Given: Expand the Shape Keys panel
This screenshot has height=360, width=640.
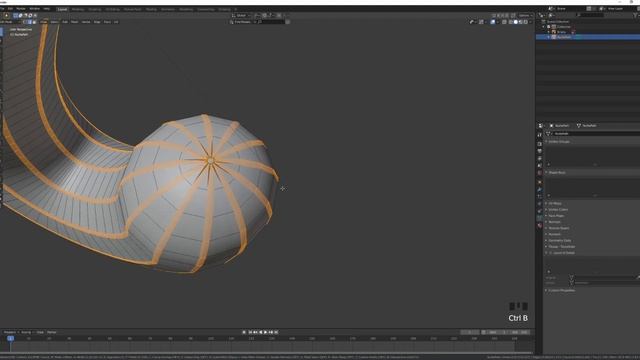Looking at the screenshot, I should 557,173.
